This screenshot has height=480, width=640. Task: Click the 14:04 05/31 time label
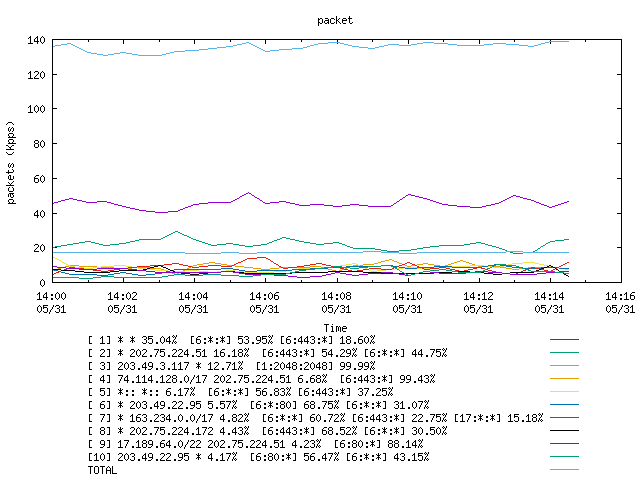(x=193, y=302)
